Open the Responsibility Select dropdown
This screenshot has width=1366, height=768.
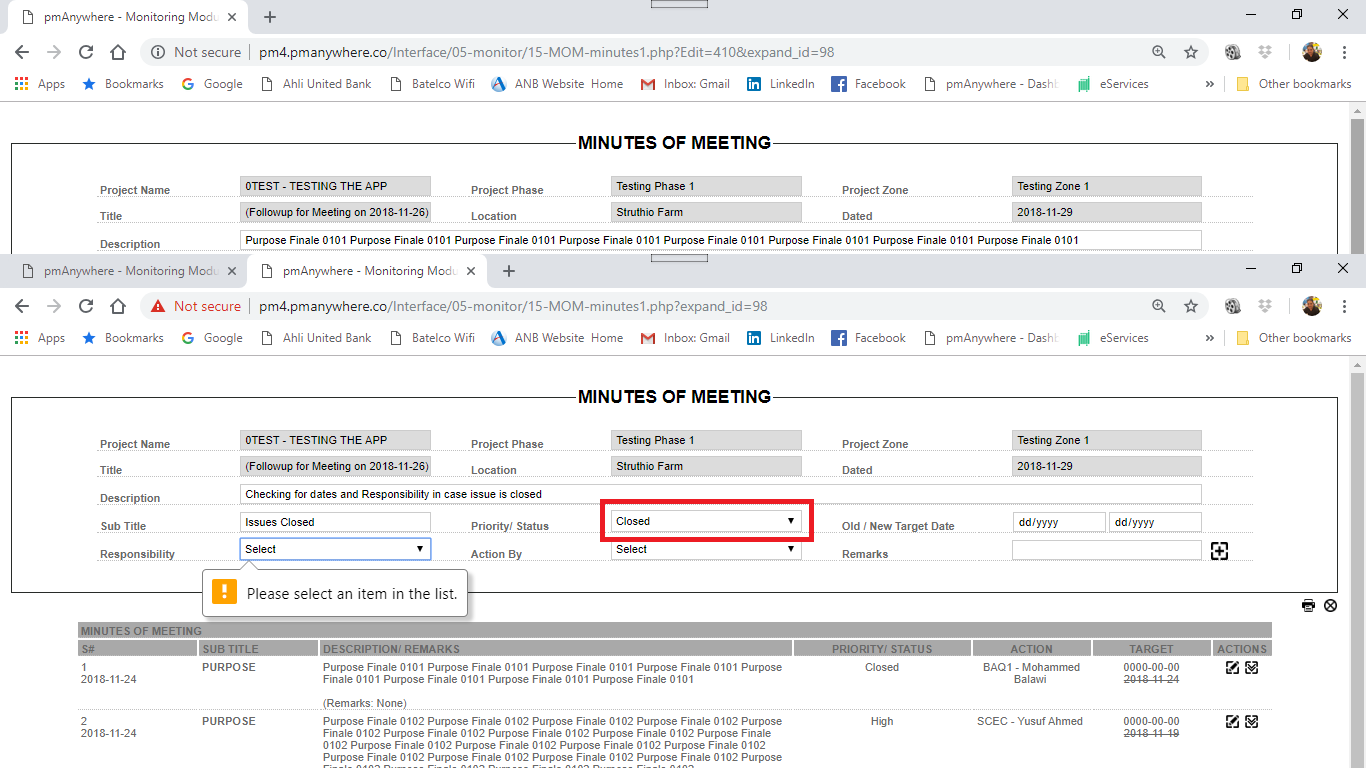pos(335,549)
